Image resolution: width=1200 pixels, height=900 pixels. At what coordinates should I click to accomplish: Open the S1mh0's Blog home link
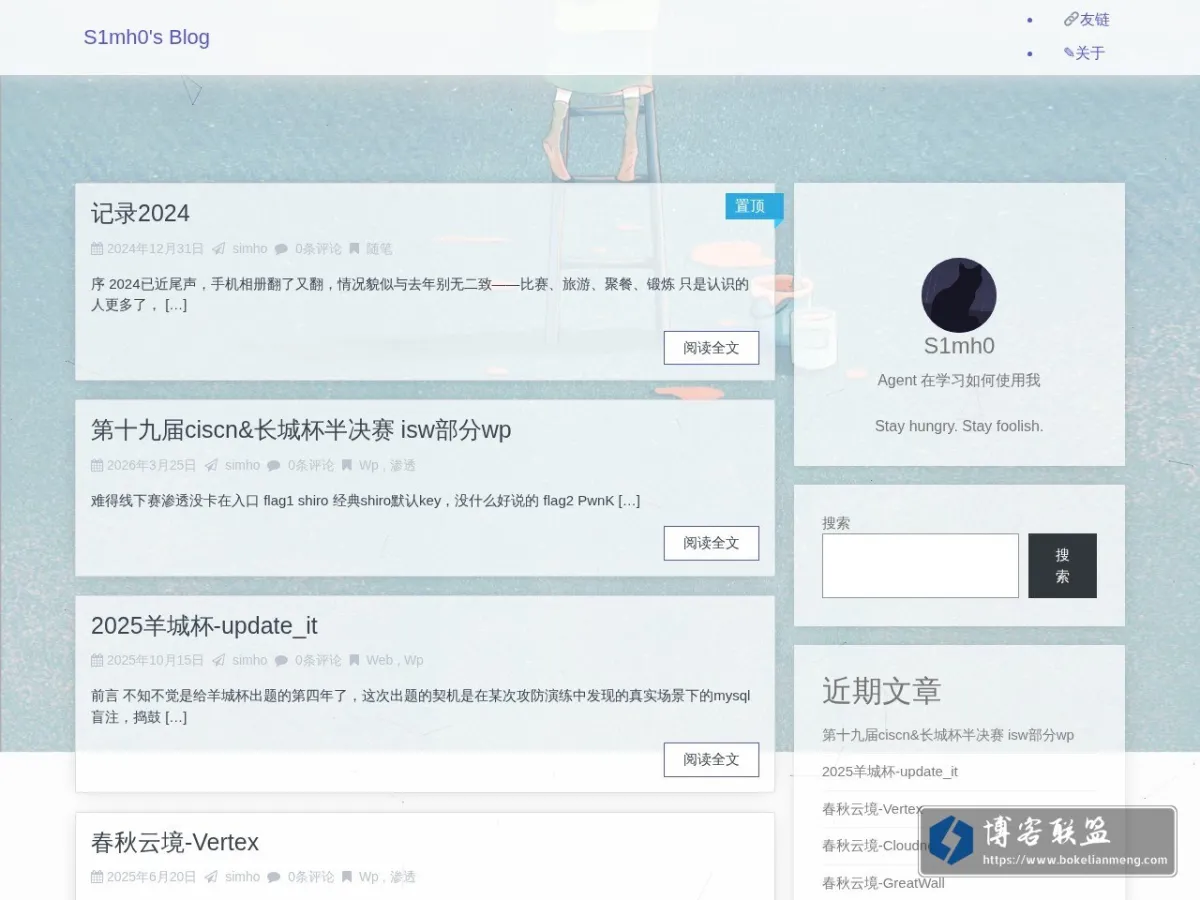(x=146, y=37)
